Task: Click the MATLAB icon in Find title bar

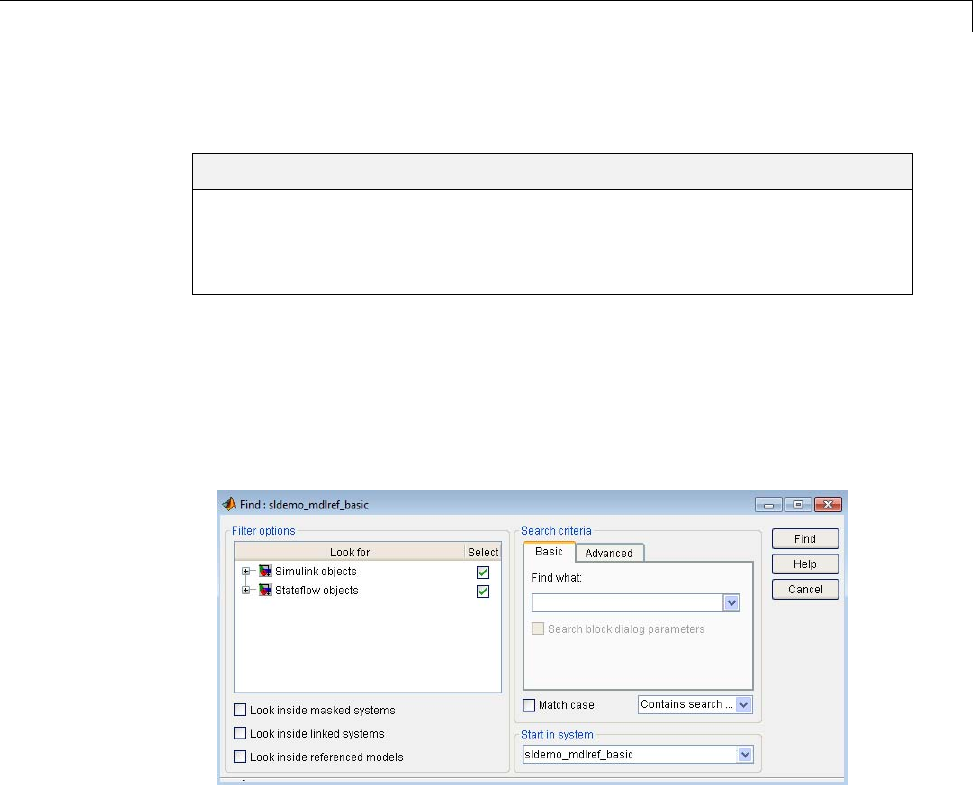Action: (x=229, y=504)
